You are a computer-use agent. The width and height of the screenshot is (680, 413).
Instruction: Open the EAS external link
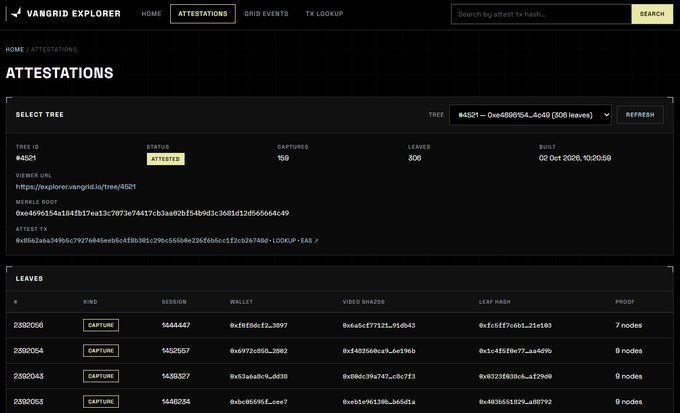309,240
